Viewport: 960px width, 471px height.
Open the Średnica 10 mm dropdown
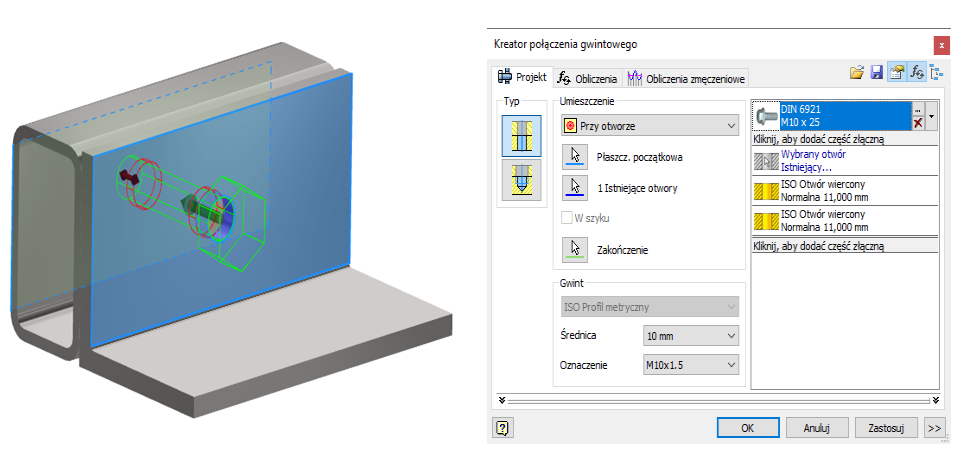(x=691, y=336)
